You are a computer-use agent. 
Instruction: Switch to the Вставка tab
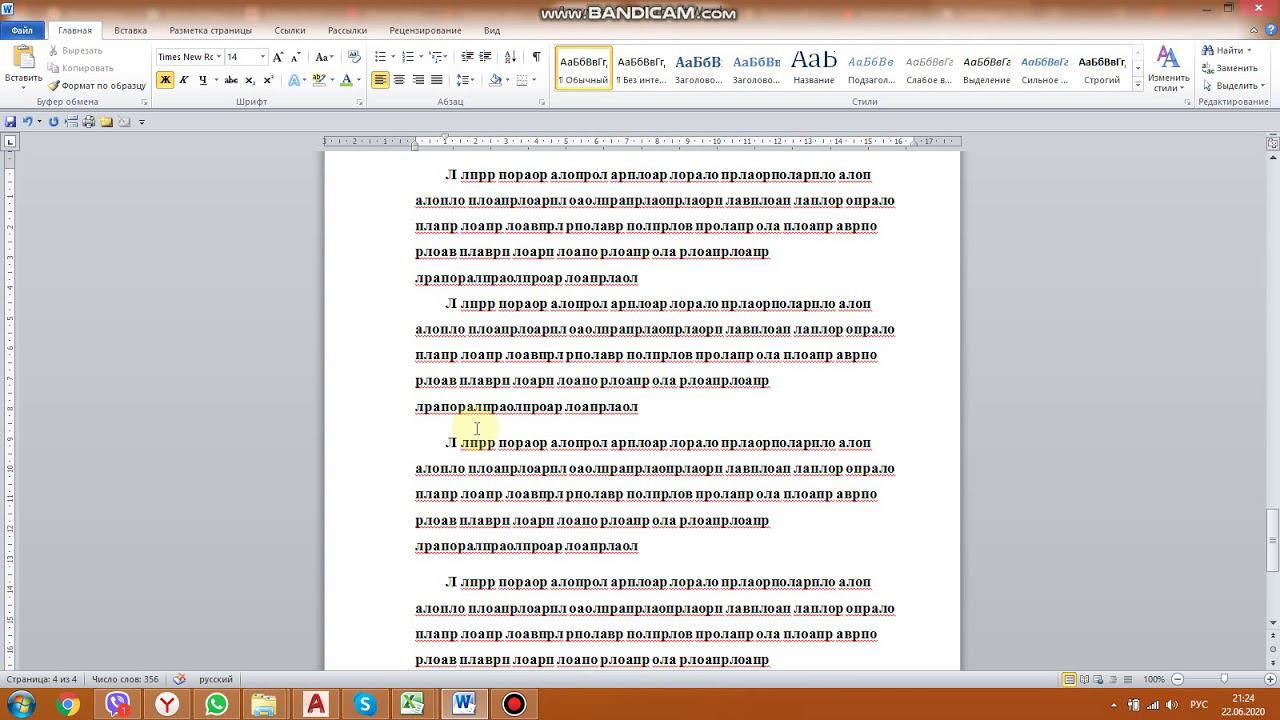pos(130,30)
